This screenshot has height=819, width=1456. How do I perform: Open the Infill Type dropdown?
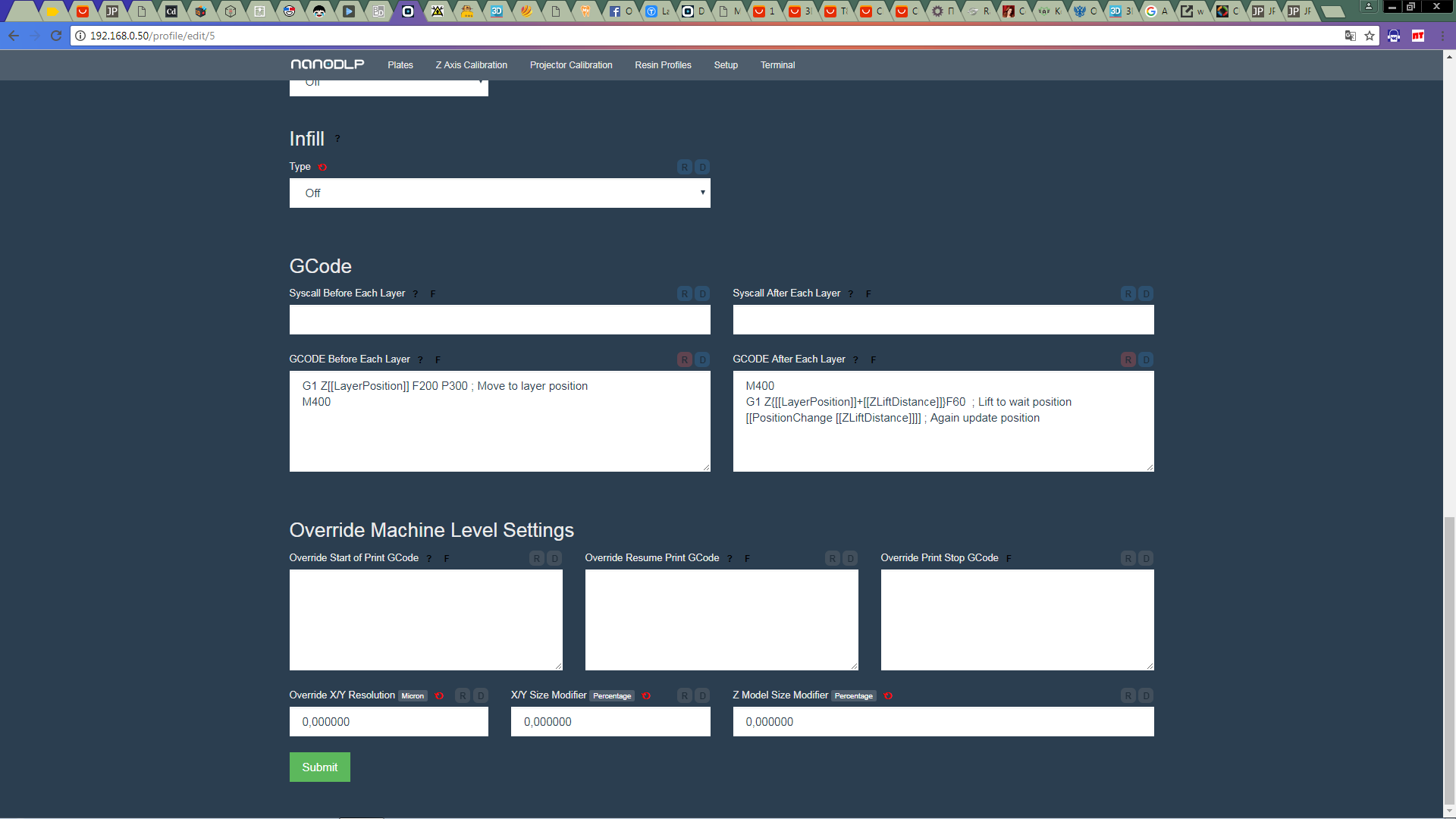[x=500, y=193]
